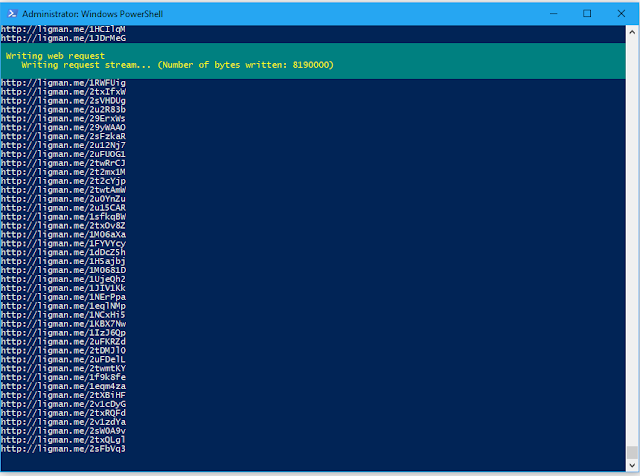Screen dimensions: 640x476
Task: Click the URL ending in 1MO6aXa
Action: tap(63, 235)
